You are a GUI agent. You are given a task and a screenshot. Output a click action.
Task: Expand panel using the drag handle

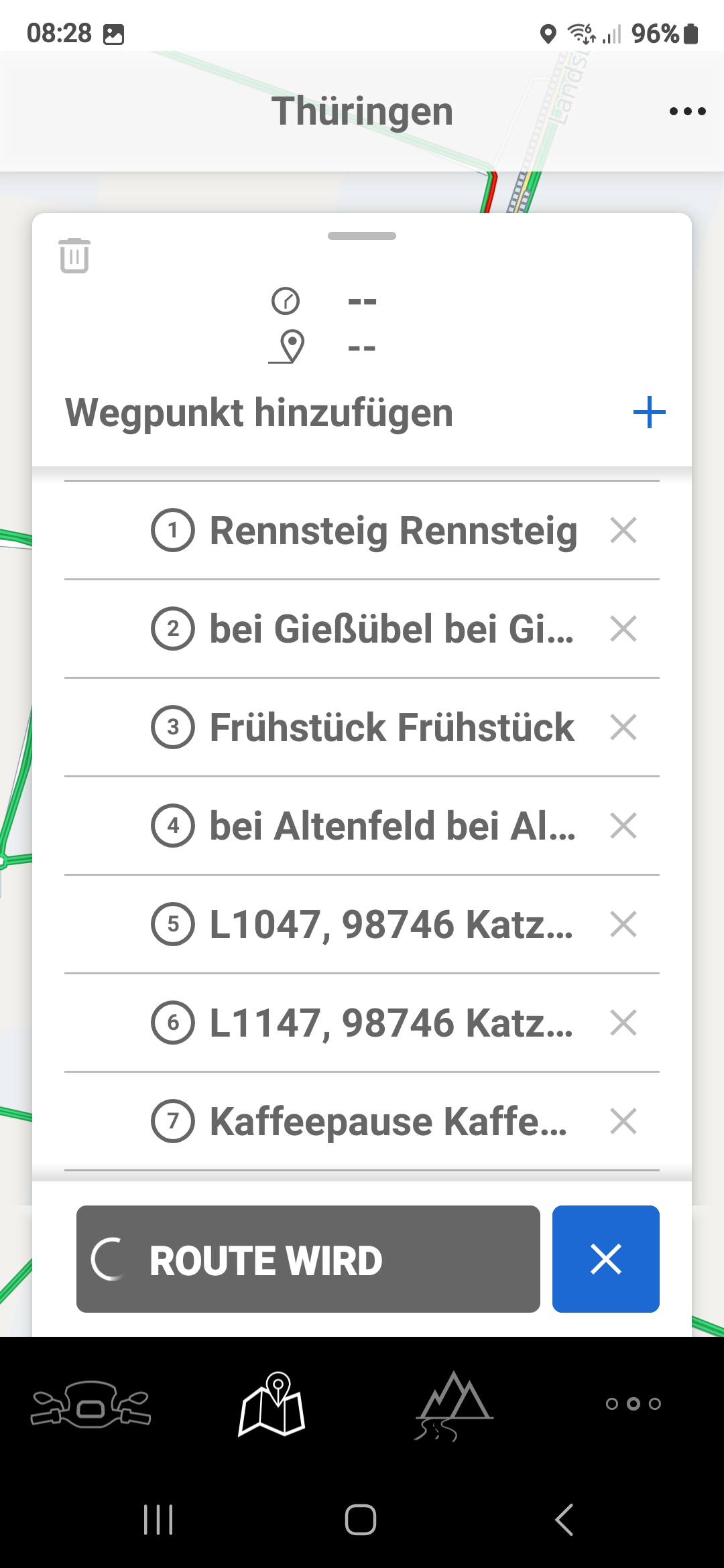[362, 236]
